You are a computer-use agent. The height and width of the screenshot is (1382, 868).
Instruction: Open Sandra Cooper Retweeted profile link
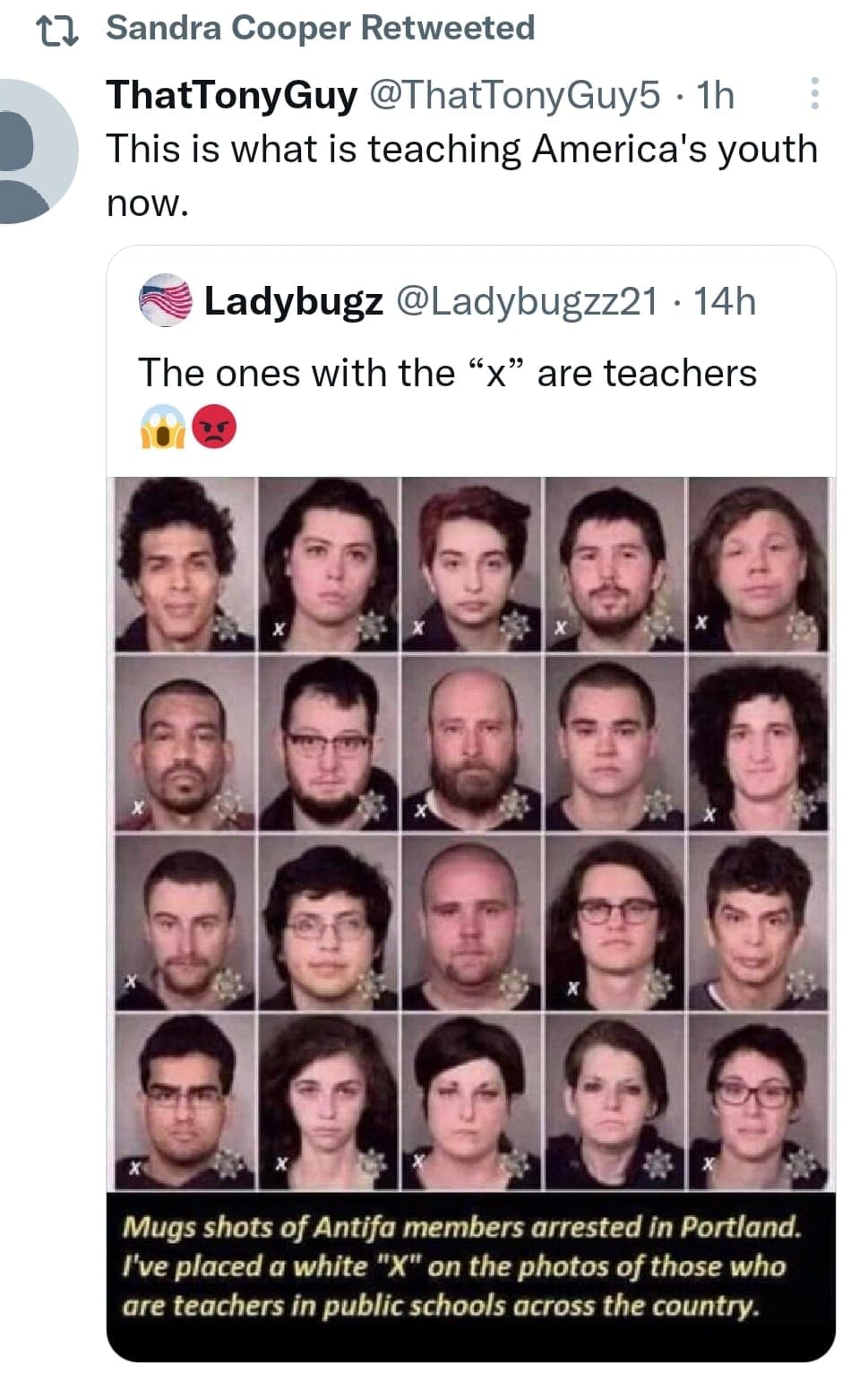pos(320,28)
